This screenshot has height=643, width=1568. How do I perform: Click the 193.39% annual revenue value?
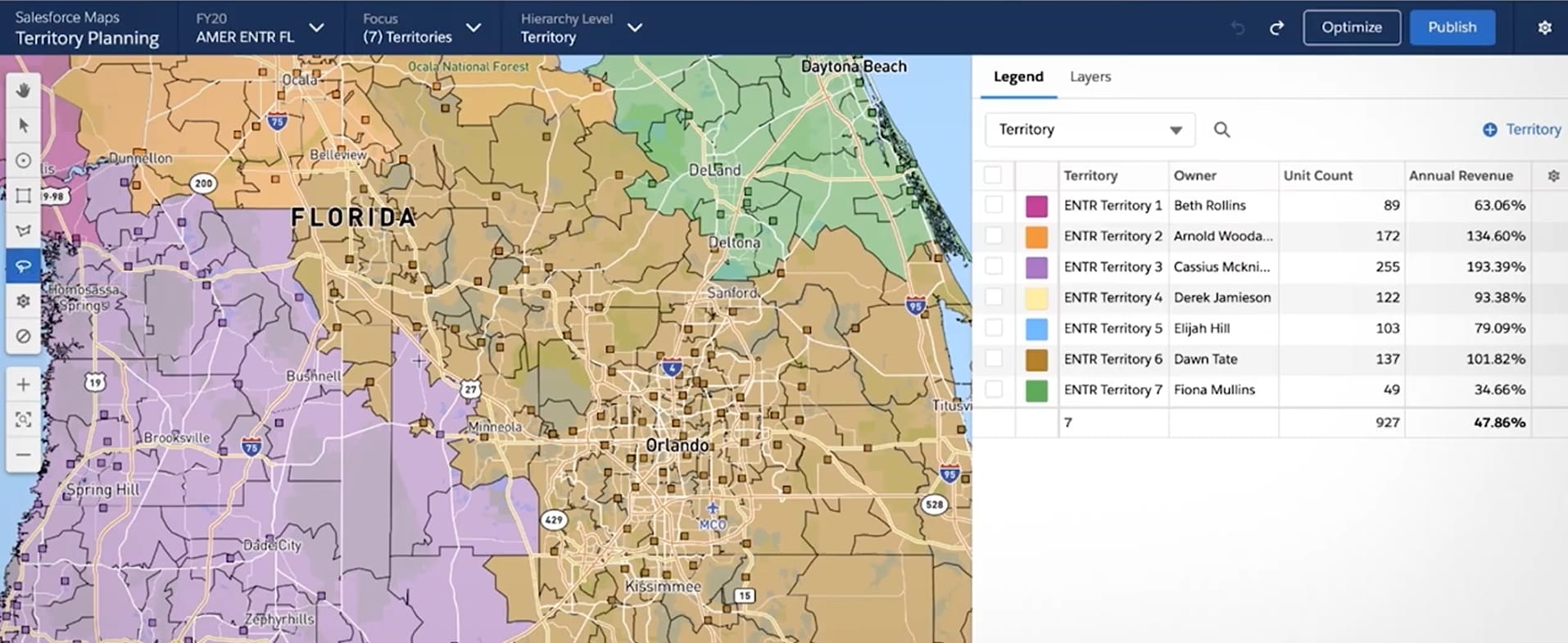(x=1496, y=266)
